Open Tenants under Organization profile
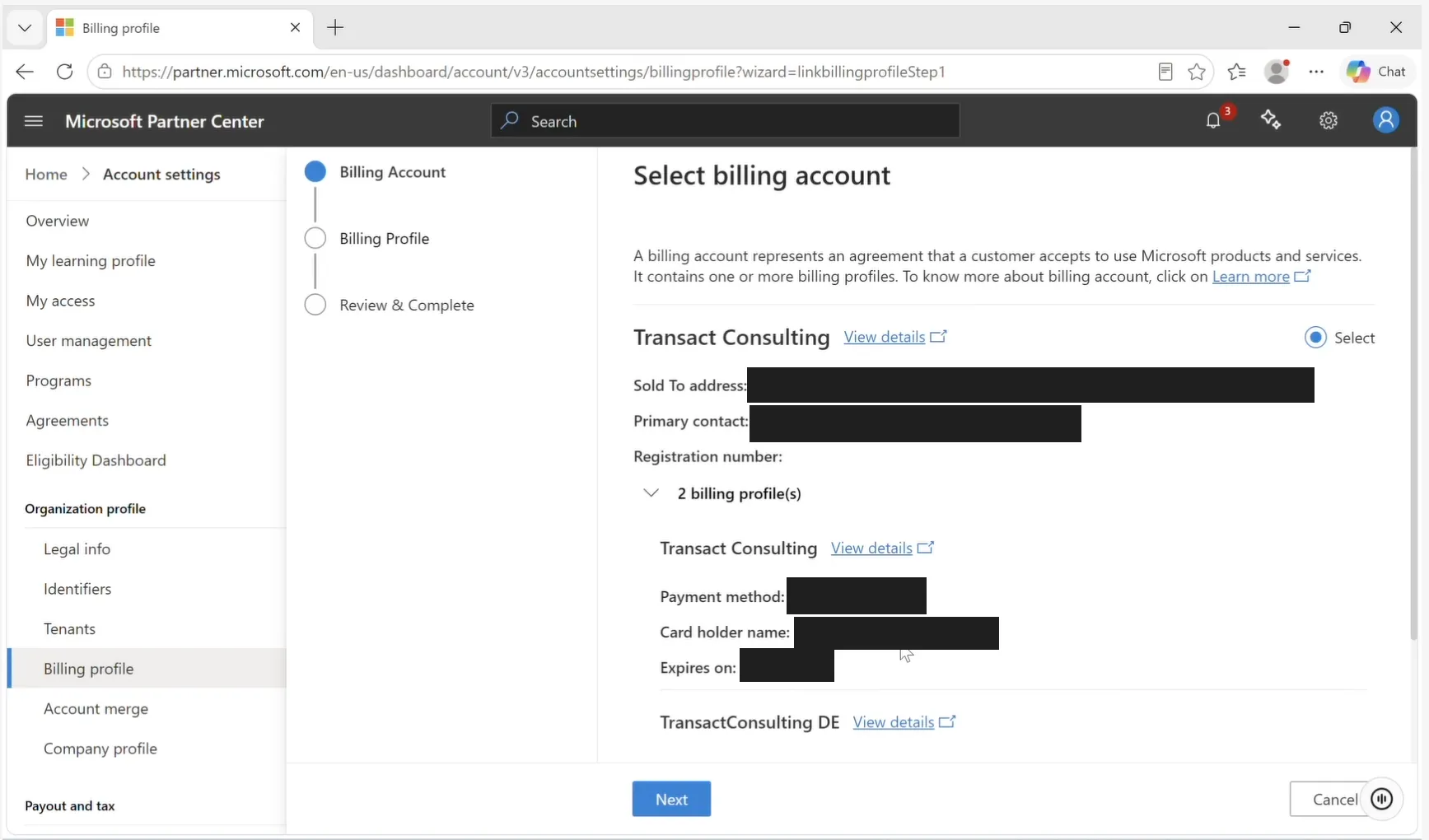The width and height of the screenshot is (1429, 840). pos(69,629)
